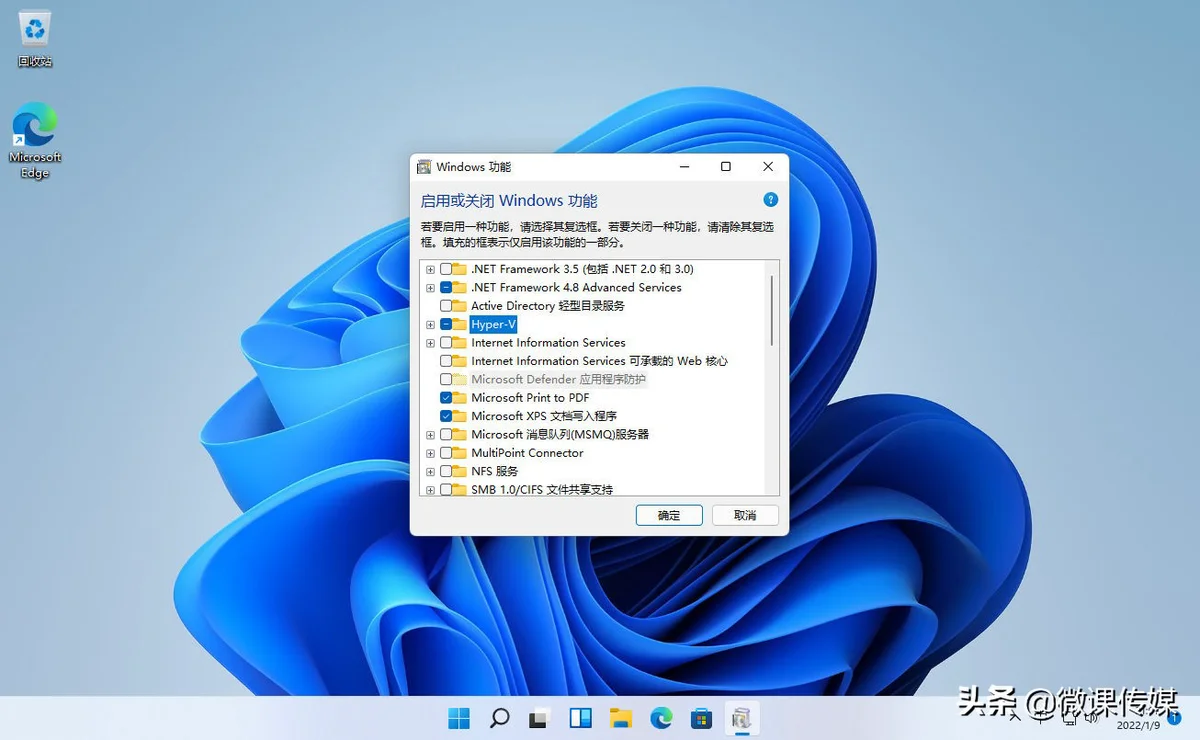Expand Microsoft 消息队列(MSMQ)服务器 node

431,435
